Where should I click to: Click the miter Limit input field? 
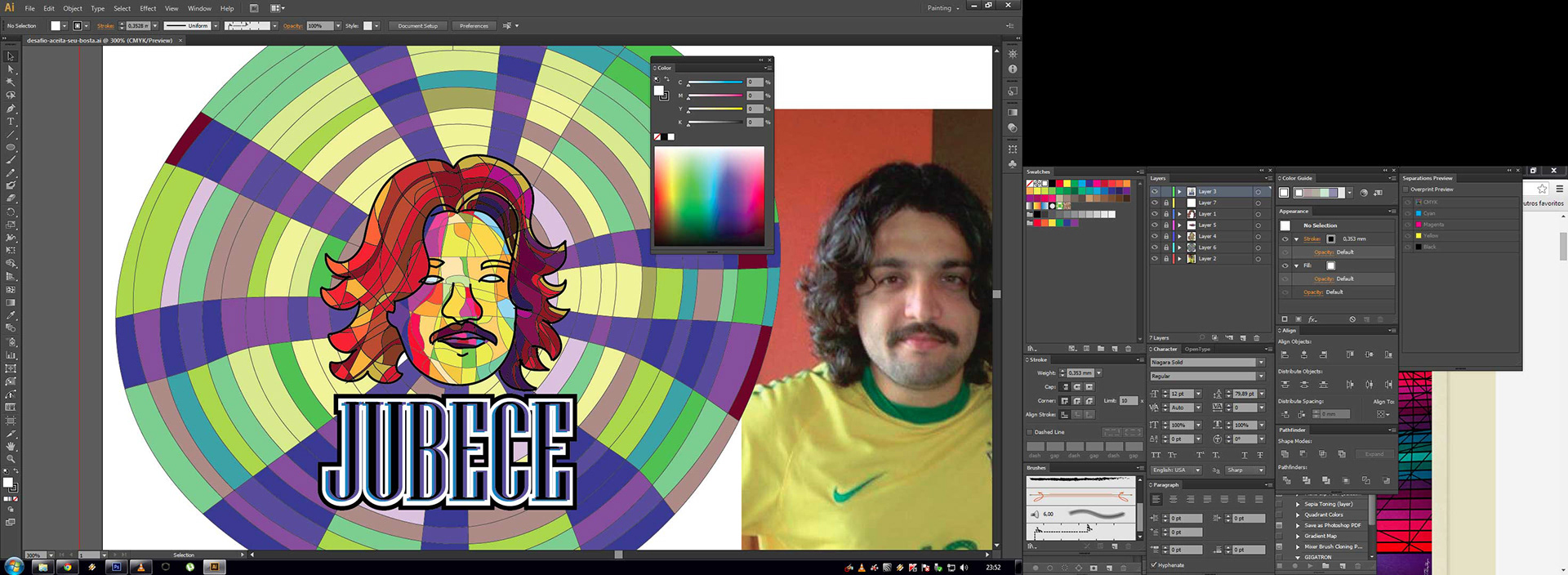tap(1128, 401)
